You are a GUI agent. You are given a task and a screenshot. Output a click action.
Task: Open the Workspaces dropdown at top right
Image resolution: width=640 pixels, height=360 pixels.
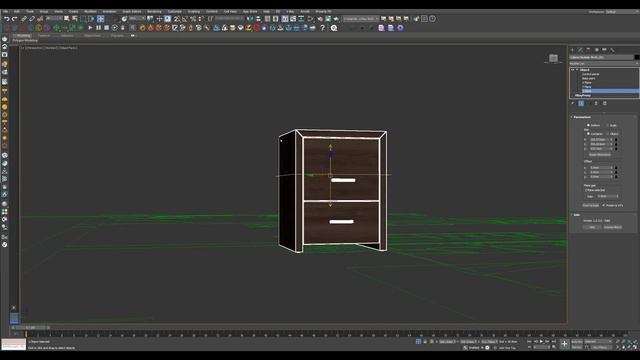click(x=622, y=12)
